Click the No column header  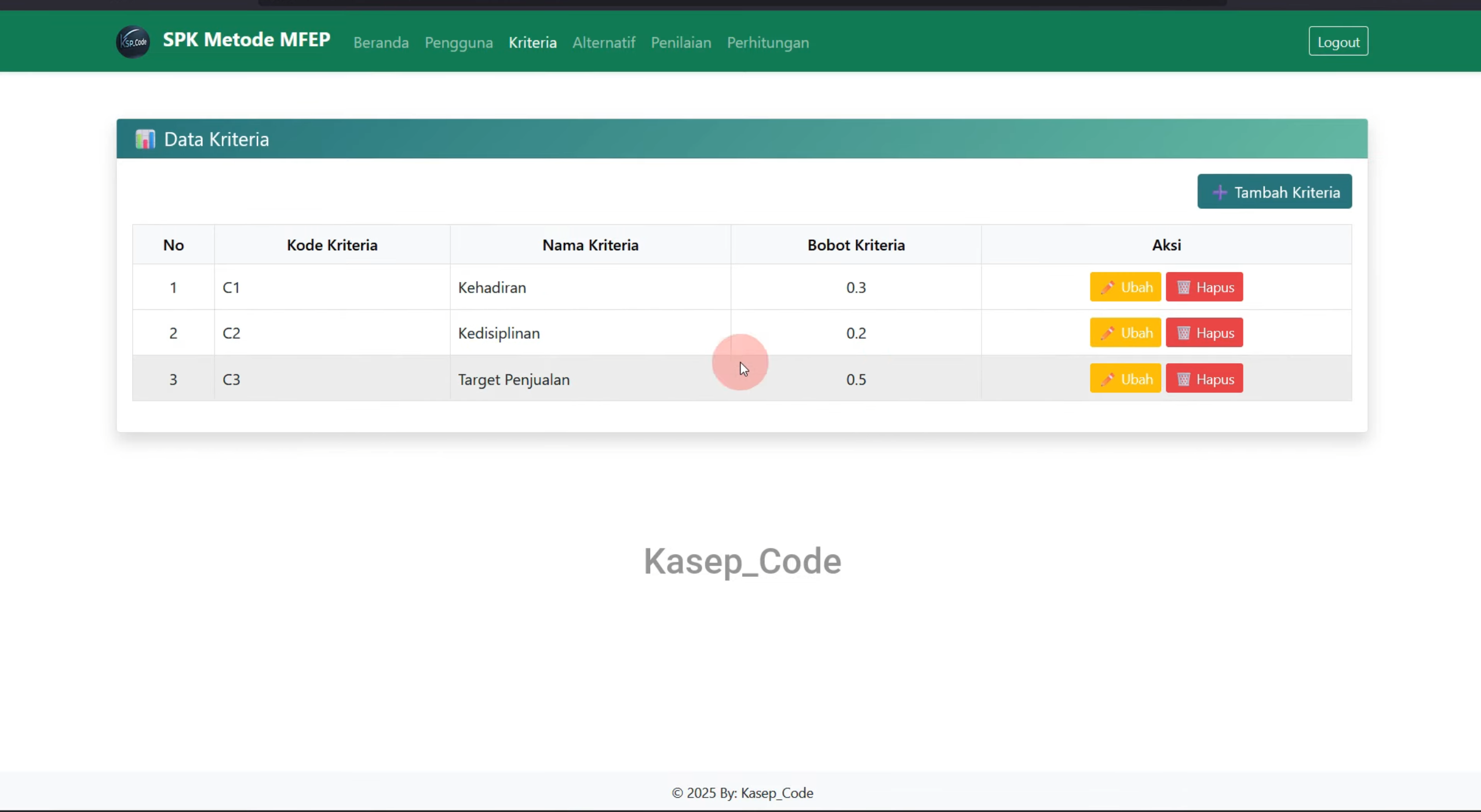[x=173, y=245]
